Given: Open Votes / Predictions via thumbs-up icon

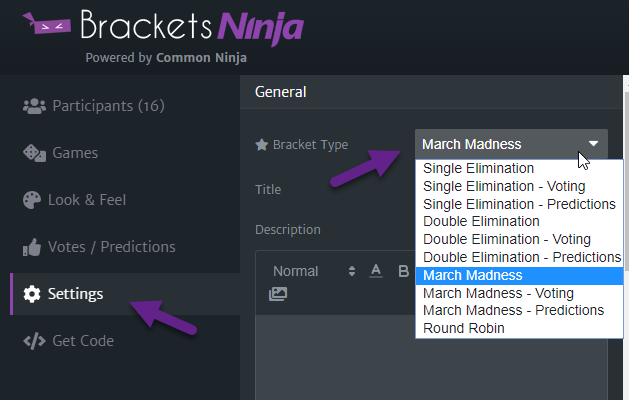Looking at the screenshot, I should point(32,247).
